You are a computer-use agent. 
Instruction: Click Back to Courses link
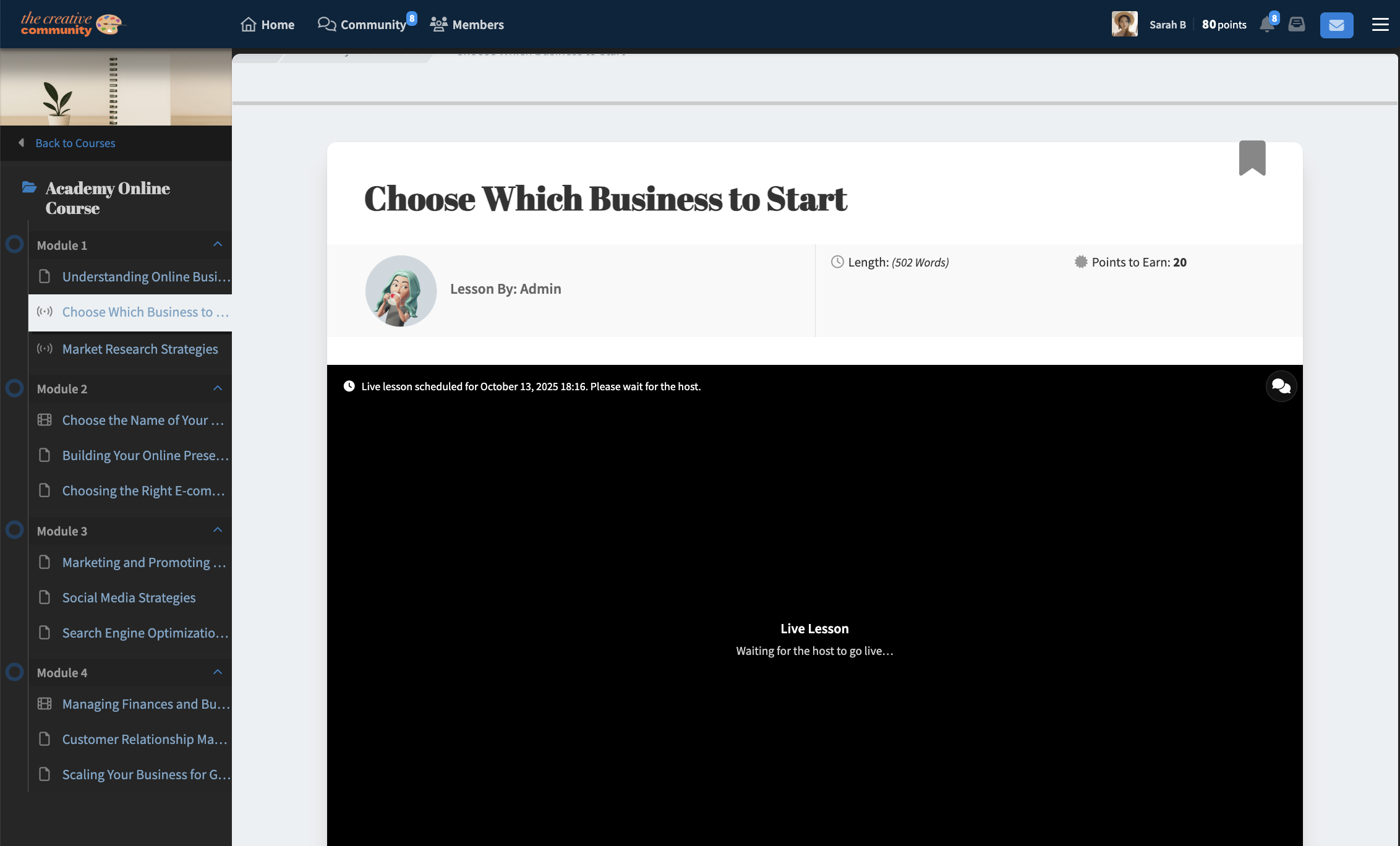pos(75,143)
